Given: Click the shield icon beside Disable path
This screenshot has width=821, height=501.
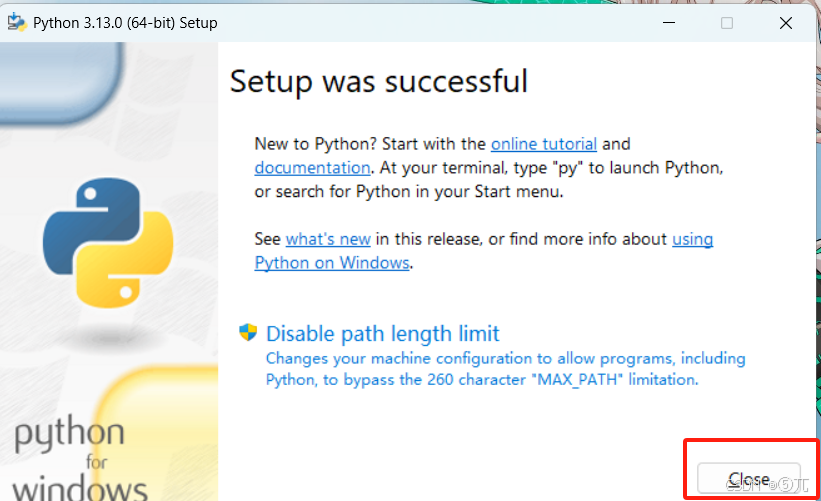Looking at the screenshot, I should pyautogui.click(x=248, y=332).
